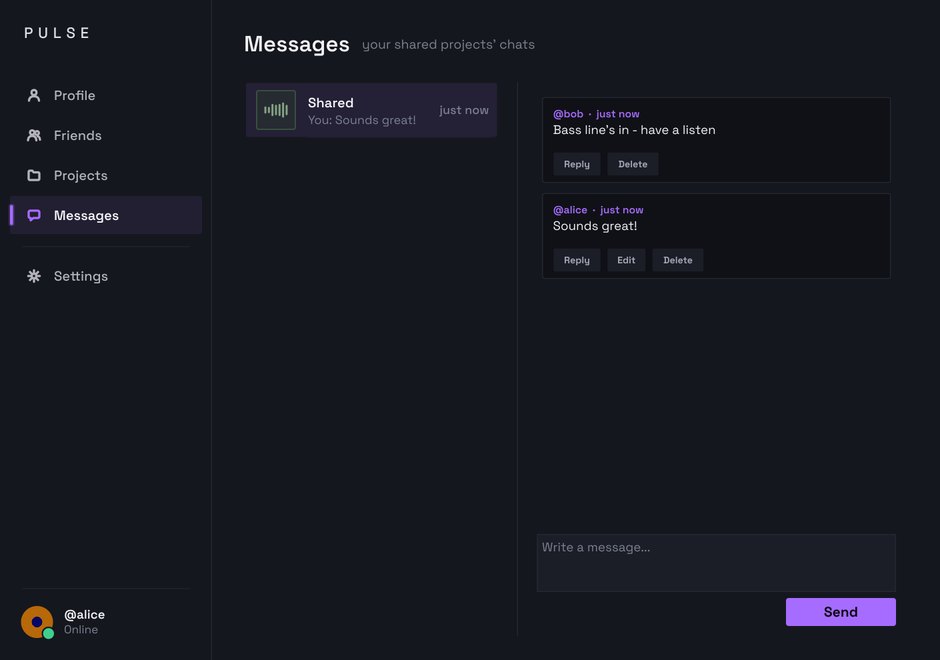940x660 pixels.
Task: Click the @alice name in sidebar footer
Action: pyautogui.click(x=84, y=614)
